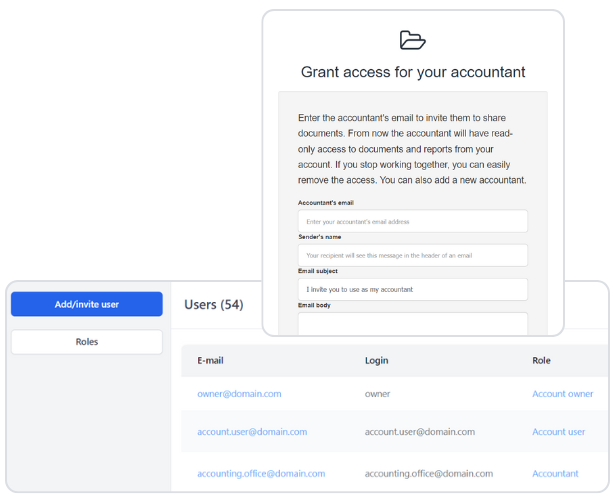Open the Accountant role link
Image resolution: width=615 pixels, height=500 pixels.
(555, 474)
